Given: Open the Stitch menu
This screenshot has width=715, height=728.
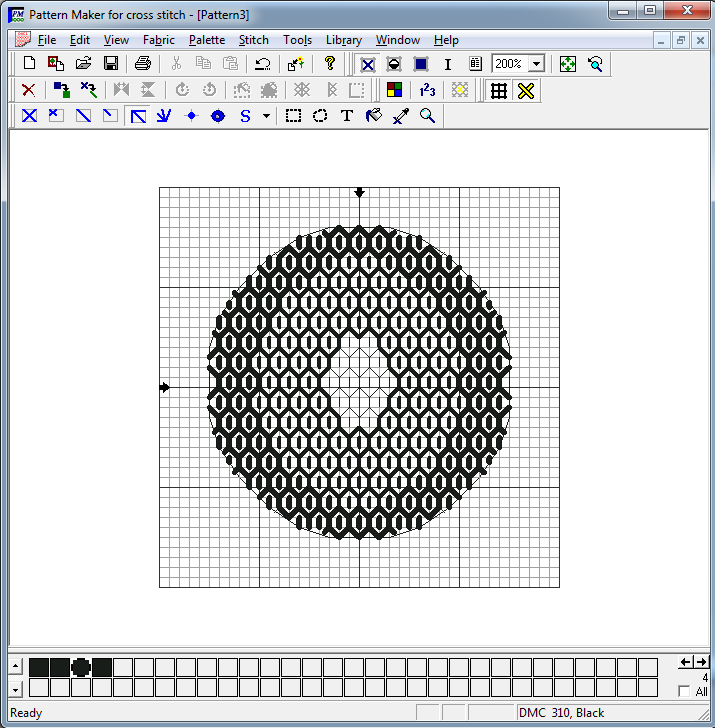Looking at the screenshot, I should pyautogui.click(x=254, y=40).
